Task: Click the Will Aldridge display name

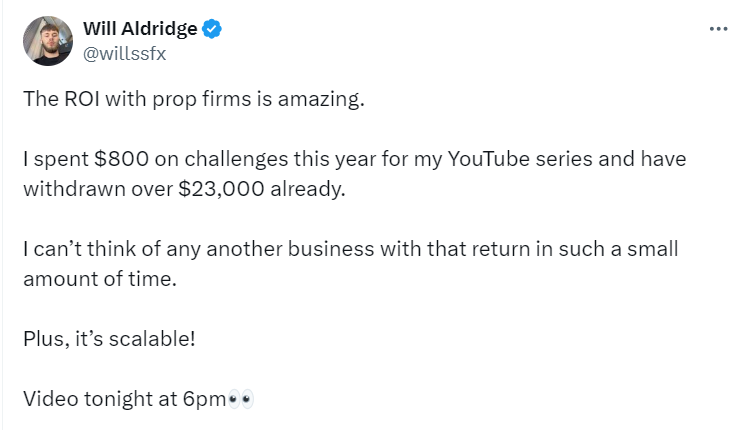Action: pos(139,29)
